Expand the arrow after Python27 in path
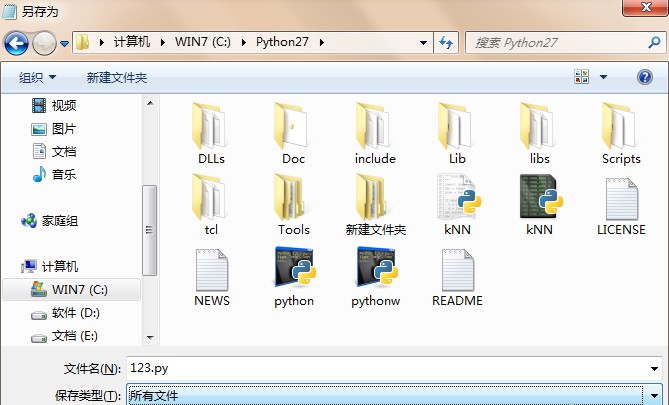The height and width of the screenshot is (405, 669). coord(321,42)
